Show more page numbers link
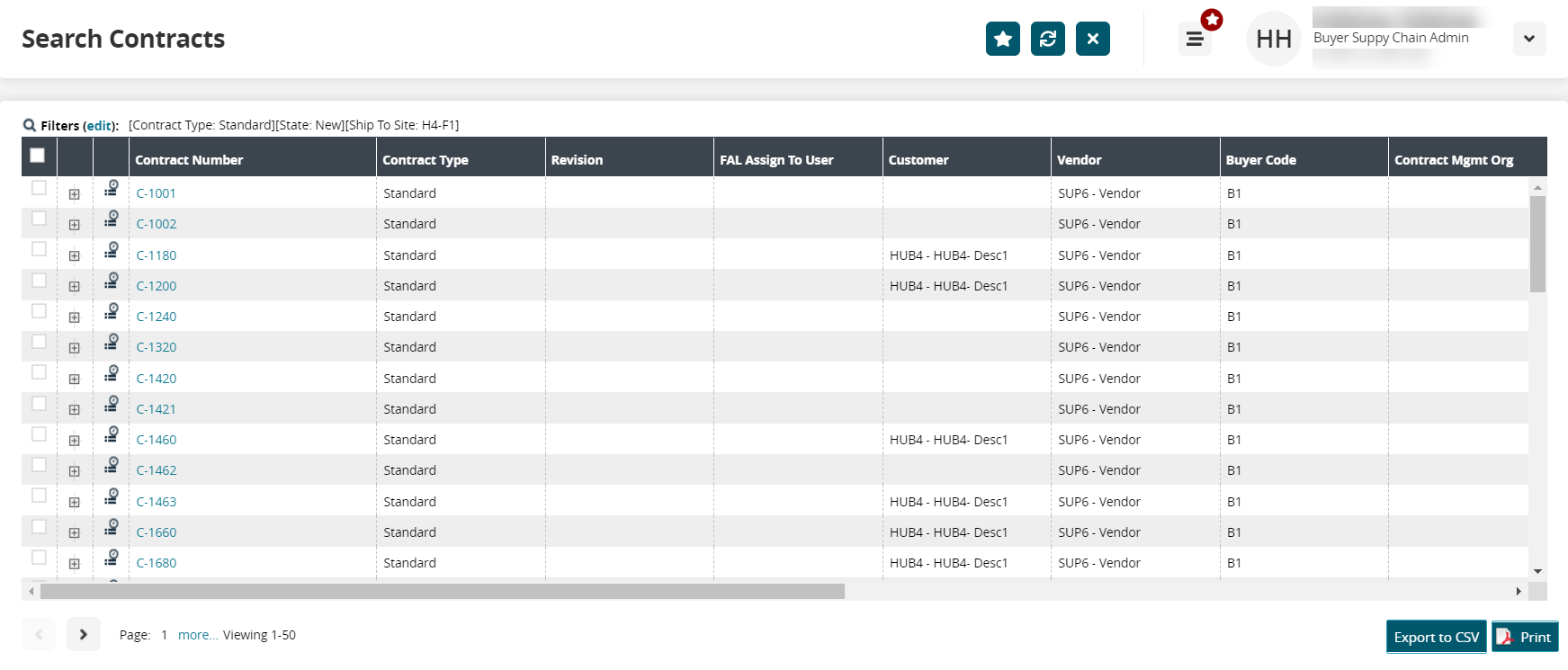The width and height of the screenshot is (1568, 670). [198, 635]
